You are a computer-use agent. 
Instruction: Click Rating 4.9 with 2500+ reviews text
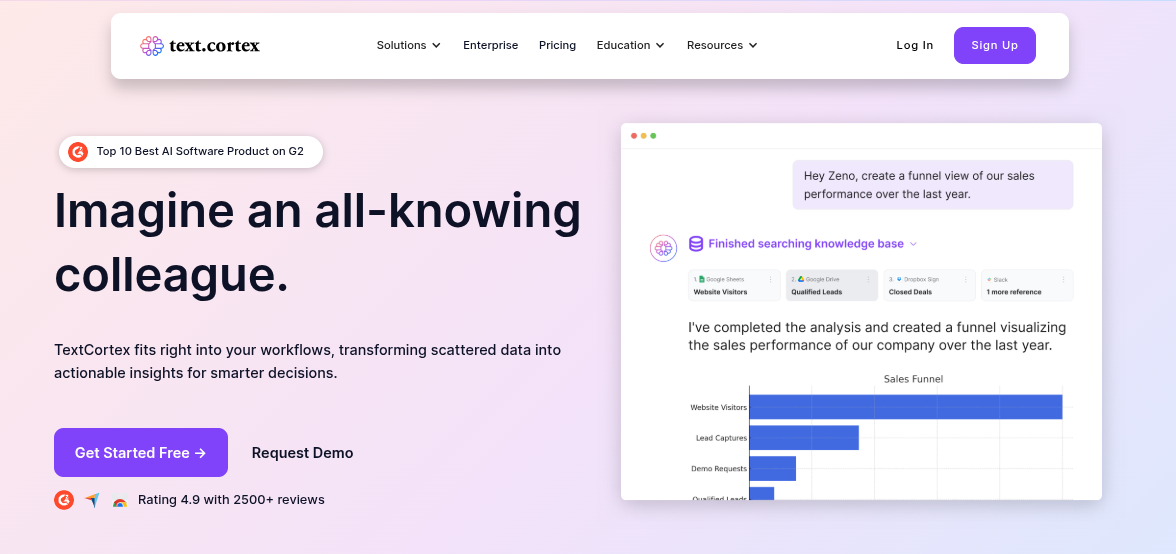click(x=231, y=500)
